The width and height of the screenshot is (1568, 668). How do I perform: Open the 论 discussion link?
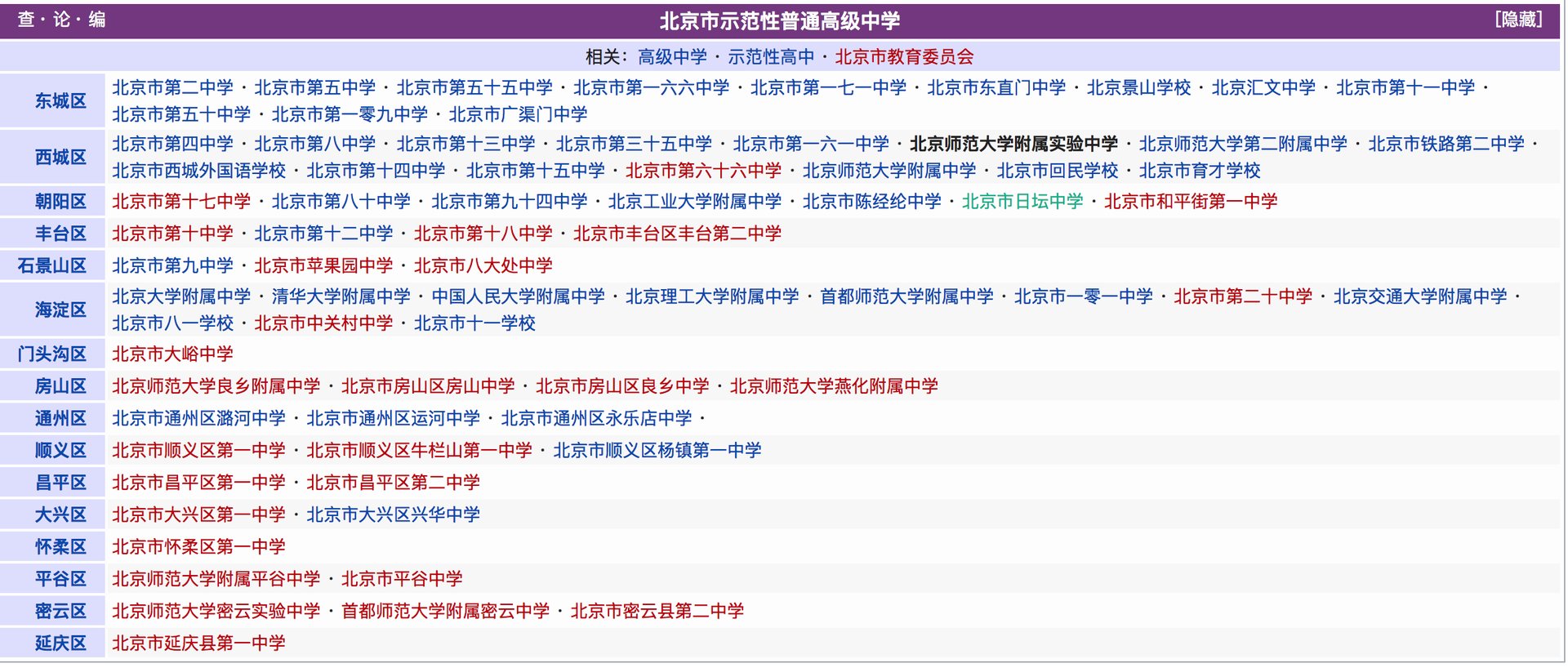pos(61,20)
